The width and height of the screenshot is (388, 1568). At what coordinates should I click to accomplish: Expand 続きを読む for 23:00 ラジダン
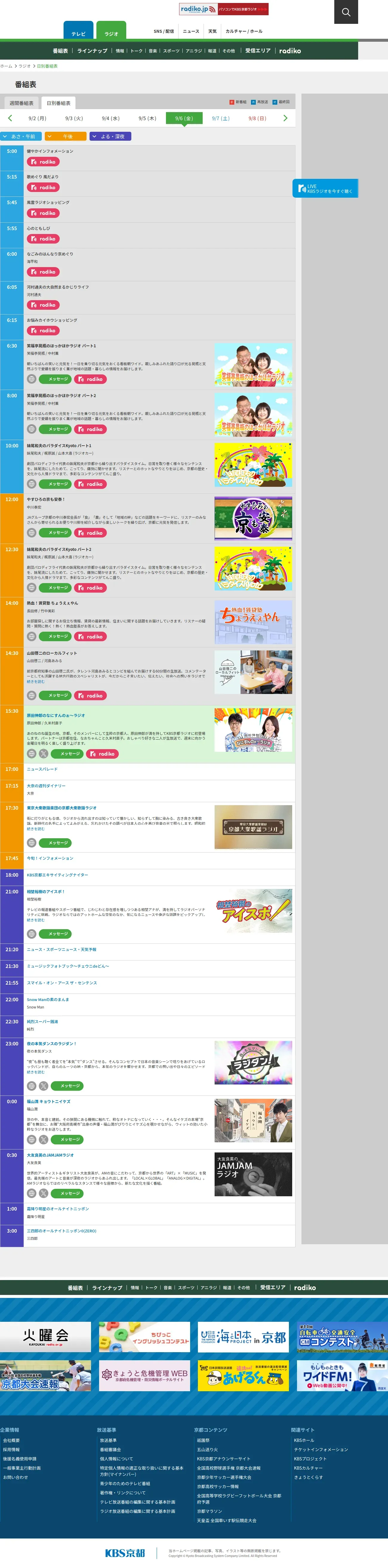[35, 1072]
